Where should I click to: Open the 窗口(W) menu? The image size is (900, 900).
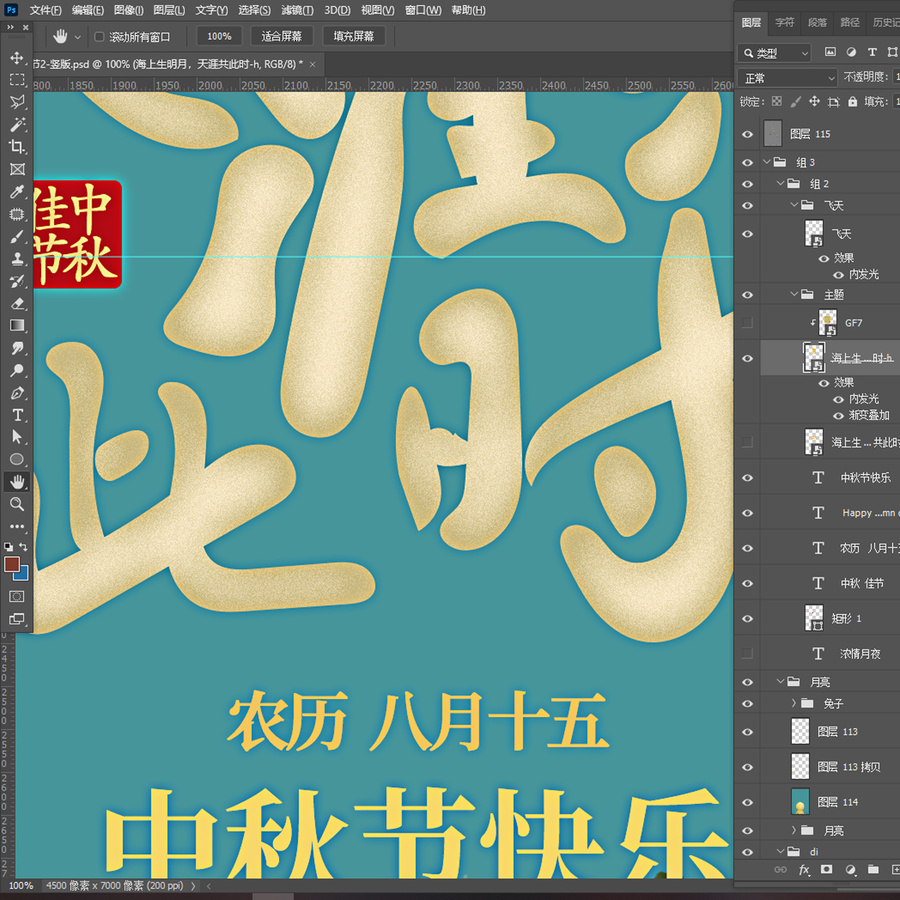(423, 10)
